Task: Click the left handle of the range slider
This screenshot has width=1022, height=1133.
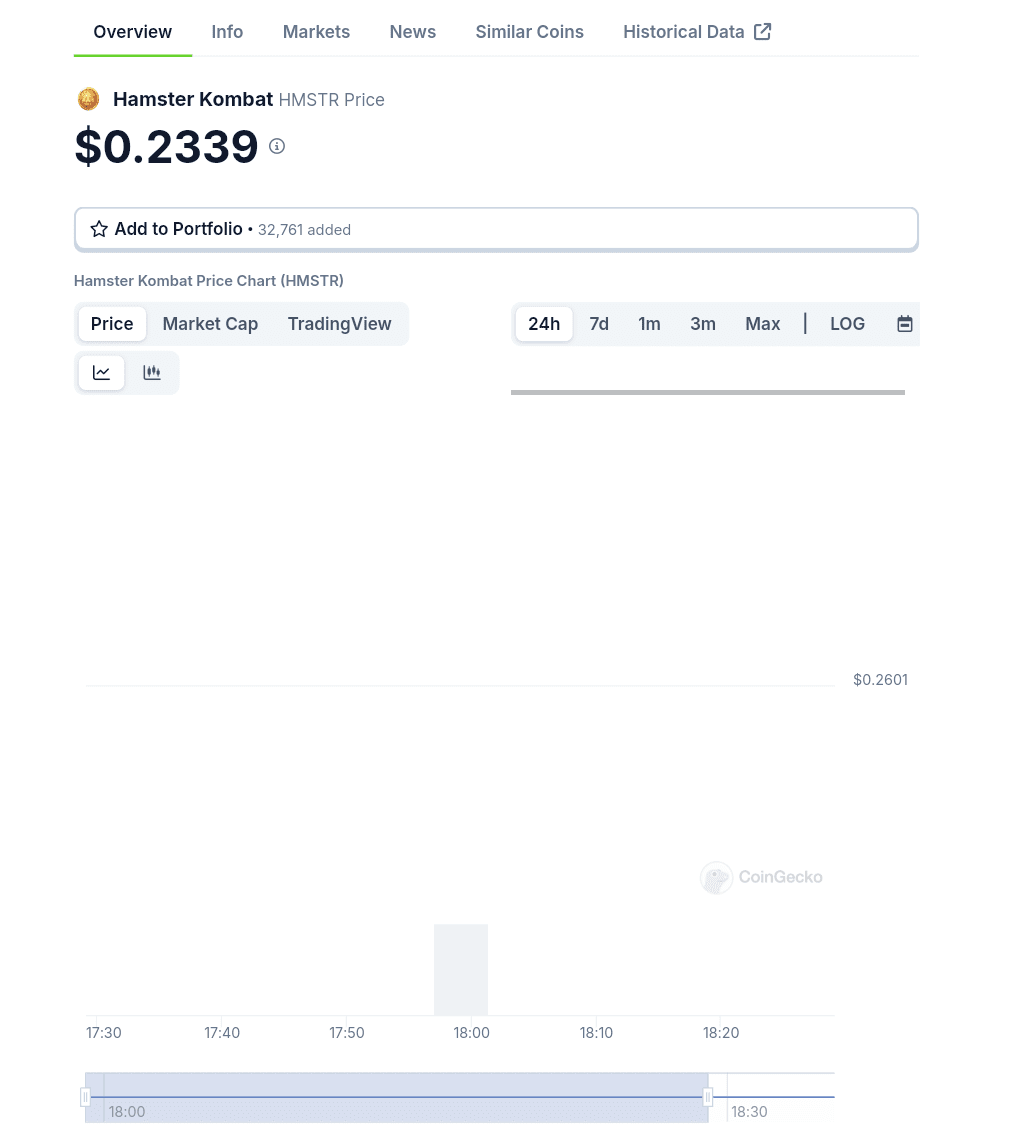Action: [85, 1096]
